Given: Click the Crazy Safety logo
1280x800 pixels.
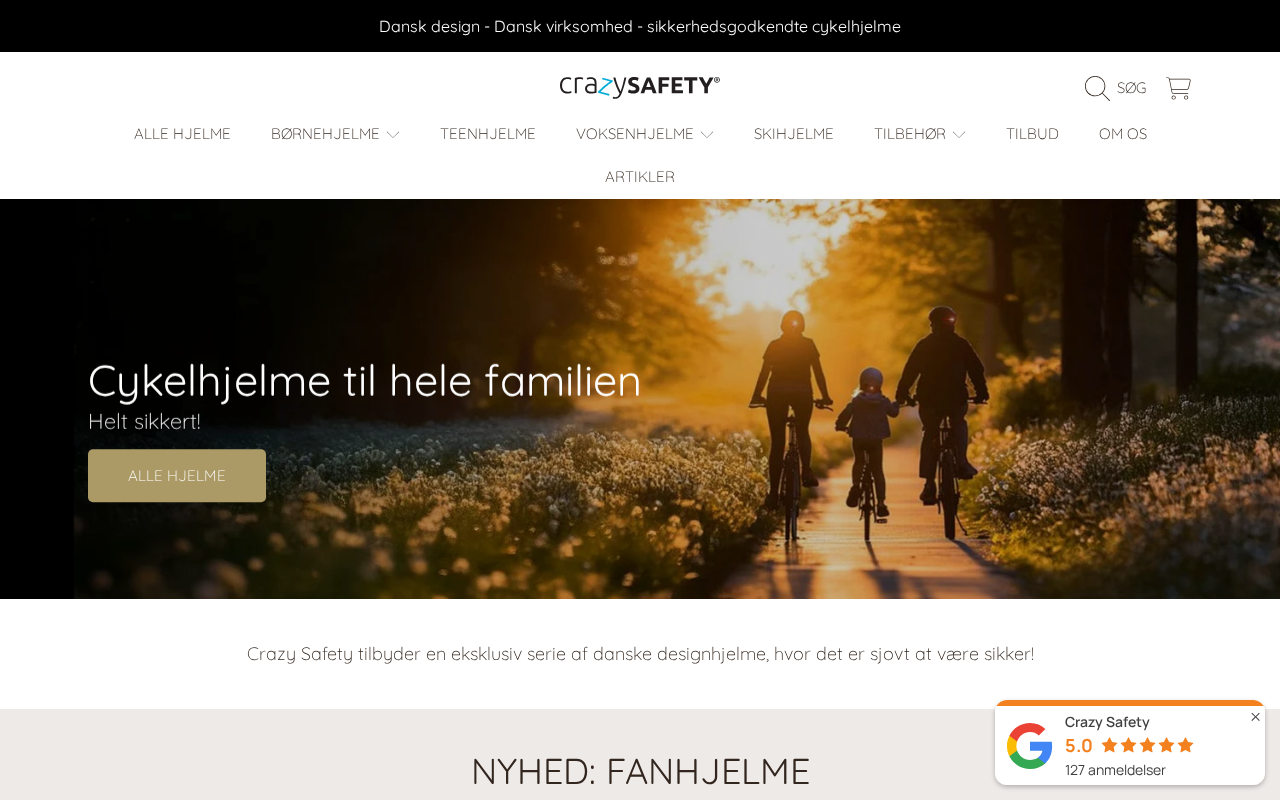Looking at the screenshot, I should pos(640,86).
